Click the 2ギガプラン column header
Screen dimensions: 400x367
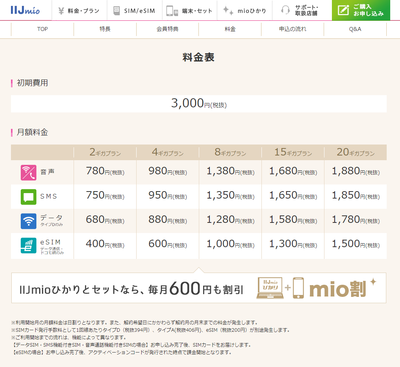pyautogui.click(x=105, y=152)
